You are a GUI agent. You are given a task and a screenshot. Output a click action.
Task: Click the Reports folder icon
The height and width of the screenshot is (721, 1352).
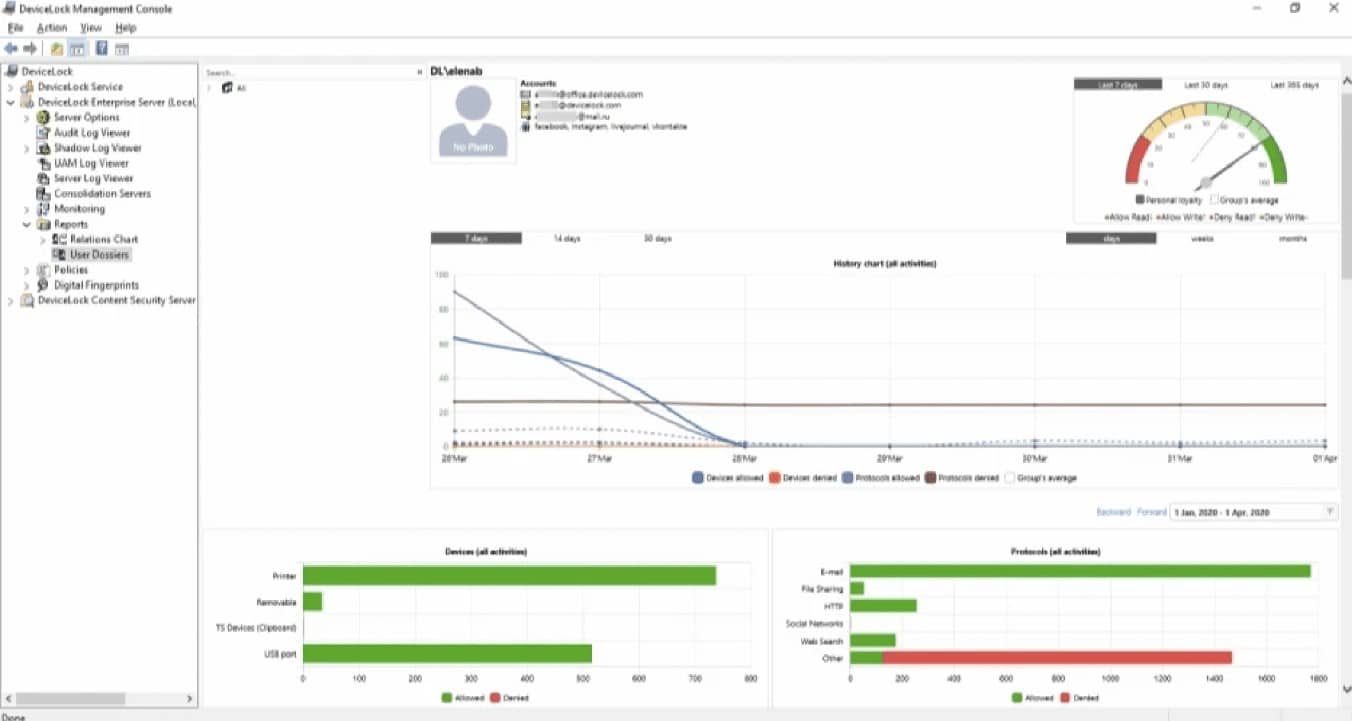click(x=44, y=224)
